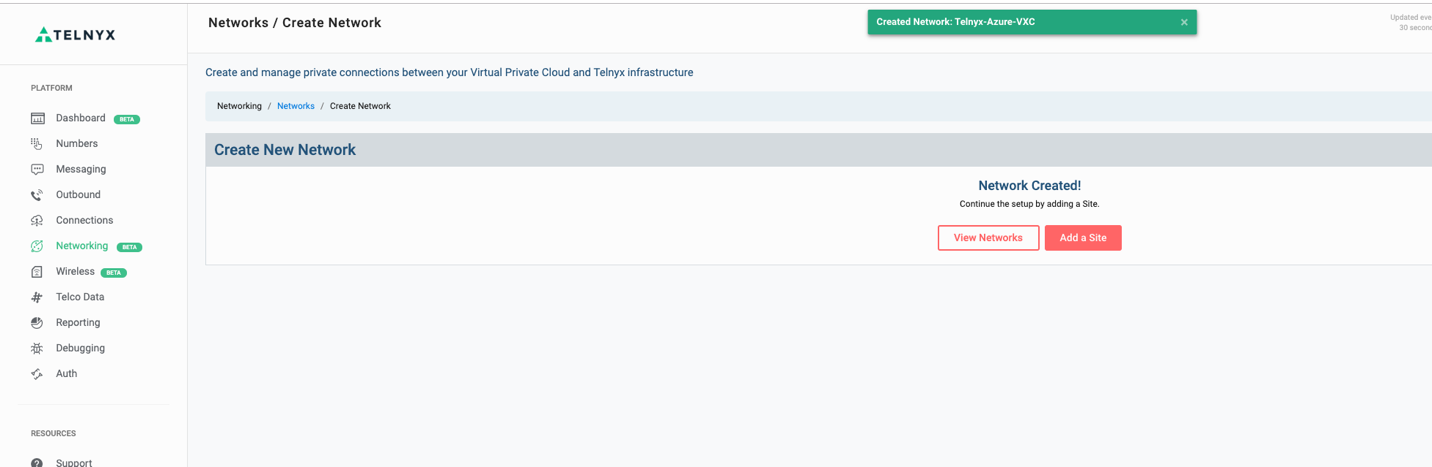Click the Outbound phone icon

pyautogui.click(x=37, y=195)
